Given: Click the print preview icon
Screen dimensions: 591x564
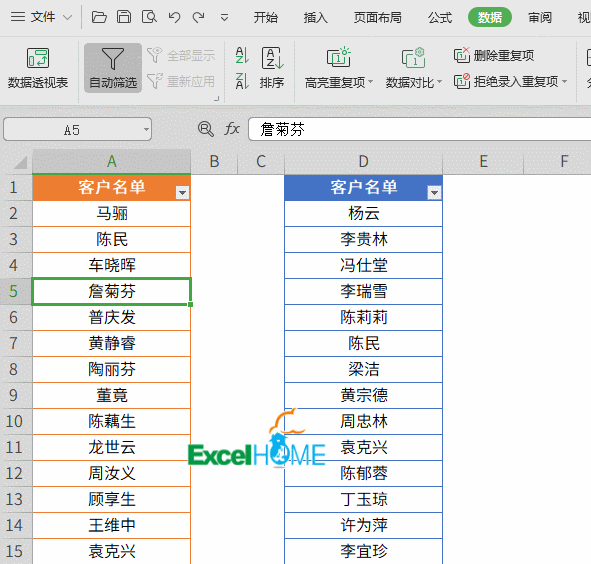Looking at the screenshot, I should coord(149,17).
